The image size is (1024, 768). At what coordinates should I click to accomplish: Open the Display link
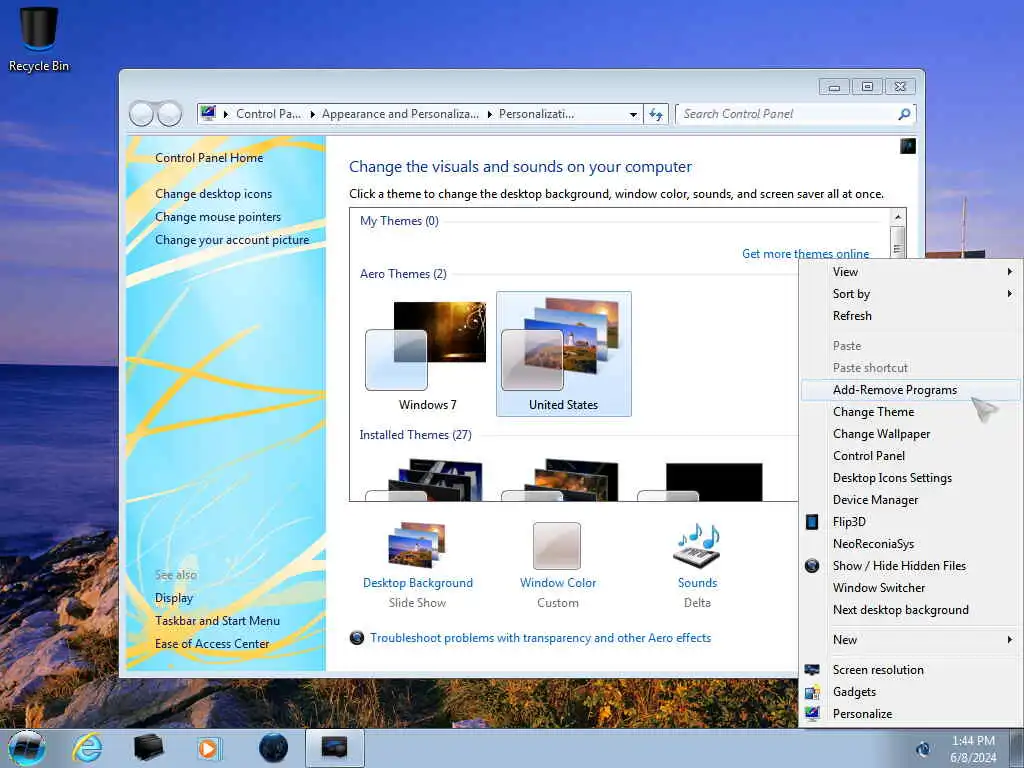coord(174,598)
